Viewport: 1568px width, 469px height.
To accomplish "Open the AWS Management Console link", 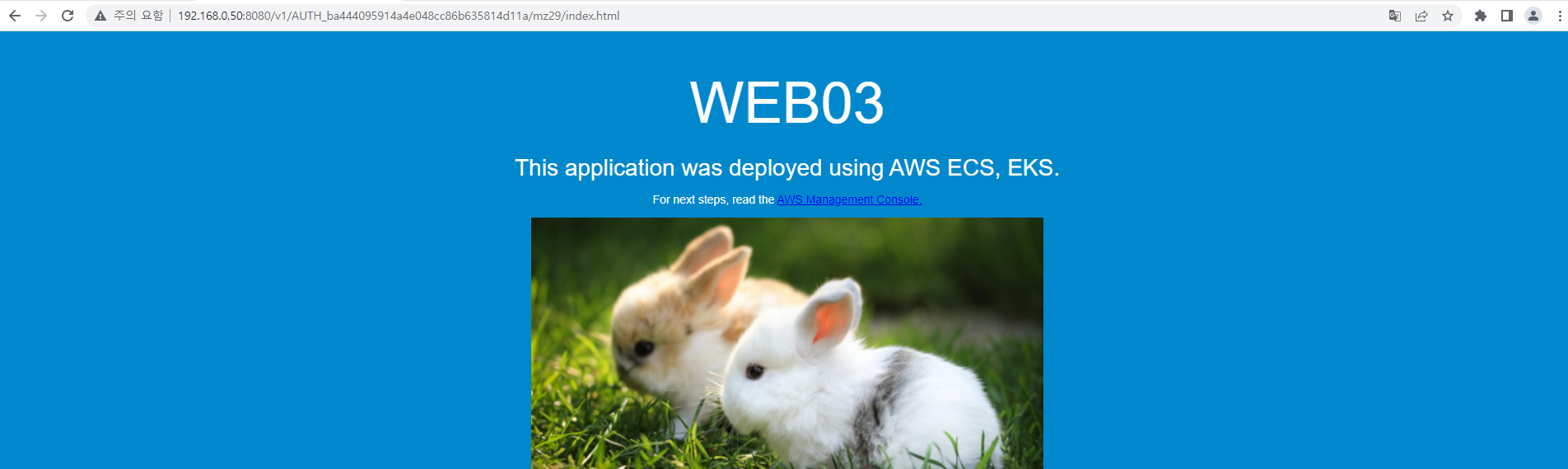I will [849, 199].
